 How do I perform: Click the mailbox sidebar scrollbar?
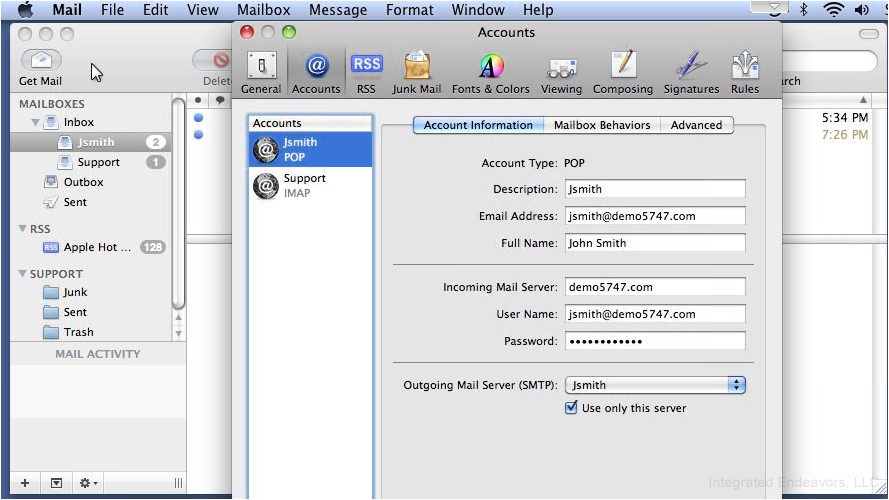pyautogui.click(x=178, y=204)
